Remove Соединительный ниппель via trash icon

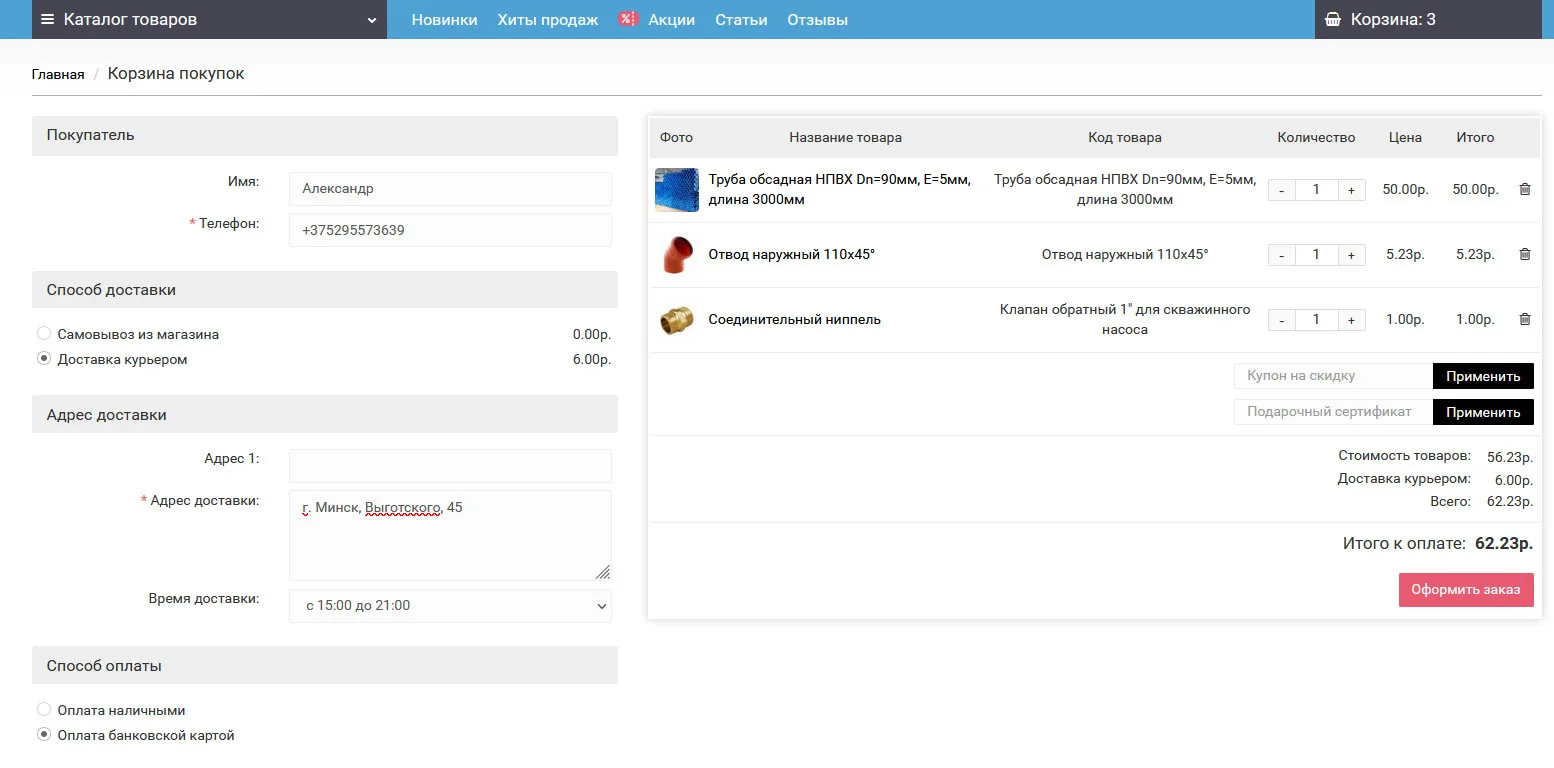coord(1525,319)
